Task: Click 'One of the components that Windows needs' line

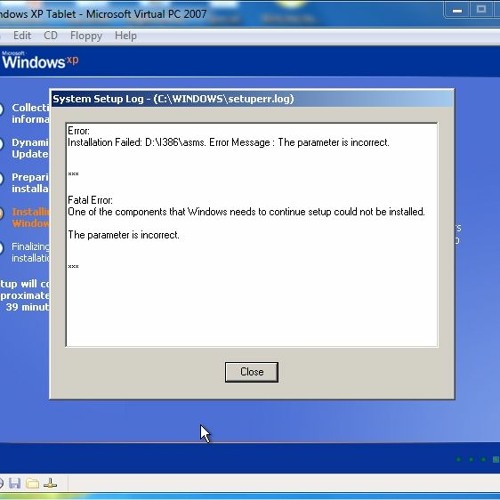Action: pos(246,212)
